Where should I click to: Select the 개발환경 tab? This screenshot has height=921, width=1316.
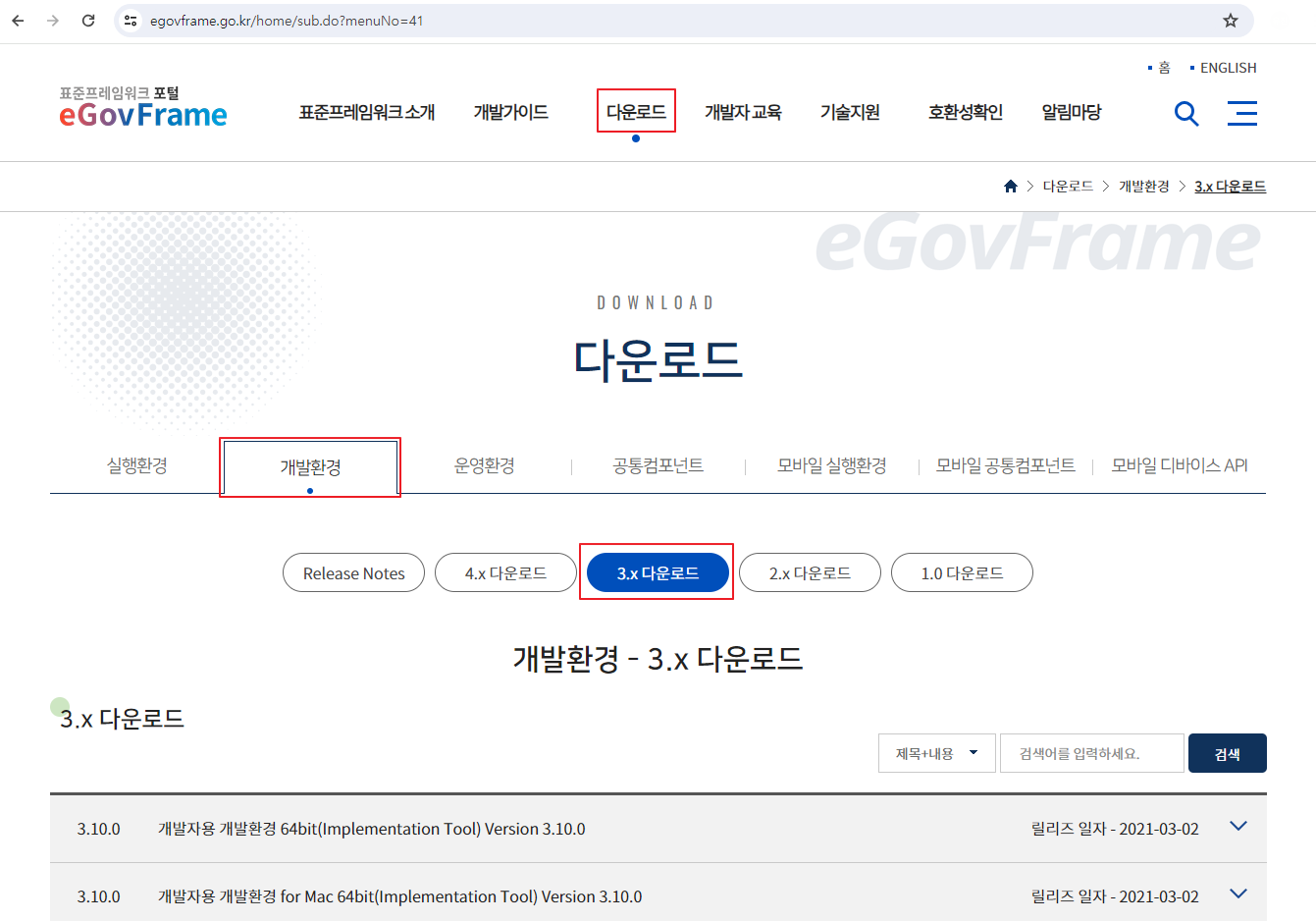pos(310,467)
